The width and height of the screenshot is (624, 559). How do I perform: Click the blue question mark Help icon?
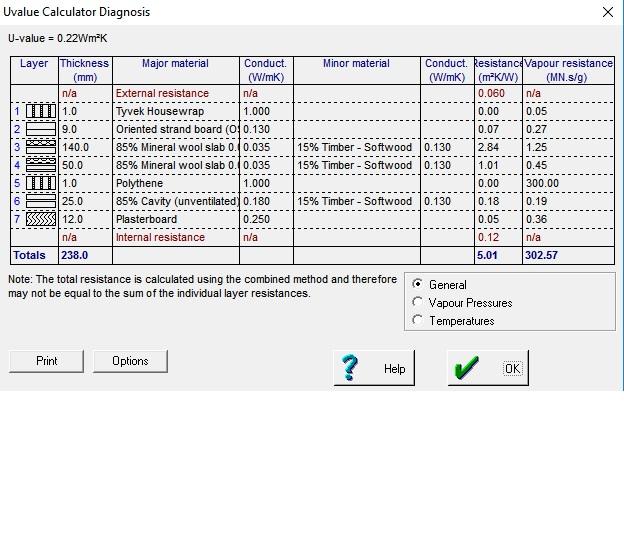tap(350, 368)
